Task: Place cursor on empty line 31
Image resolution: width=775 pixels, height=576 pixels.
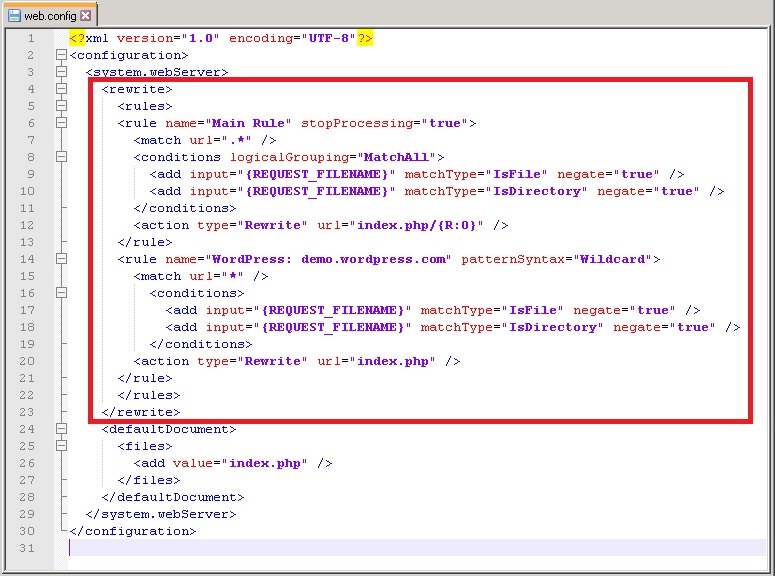Action: [417, 548]
